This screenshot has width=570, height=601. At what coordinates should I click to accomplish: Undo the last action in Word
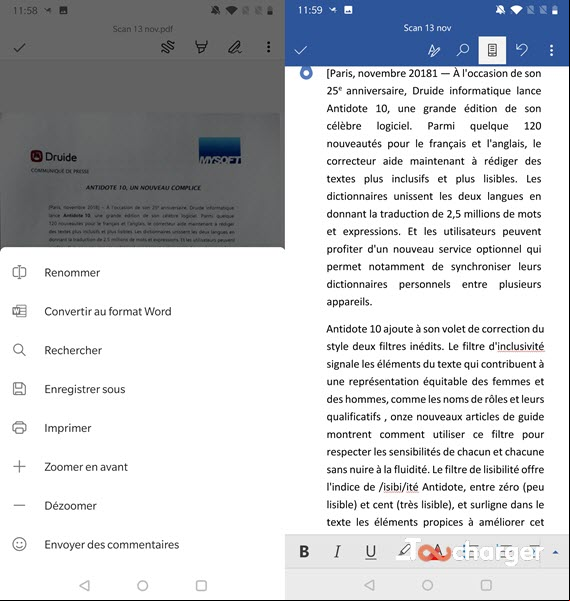[522, 50]
